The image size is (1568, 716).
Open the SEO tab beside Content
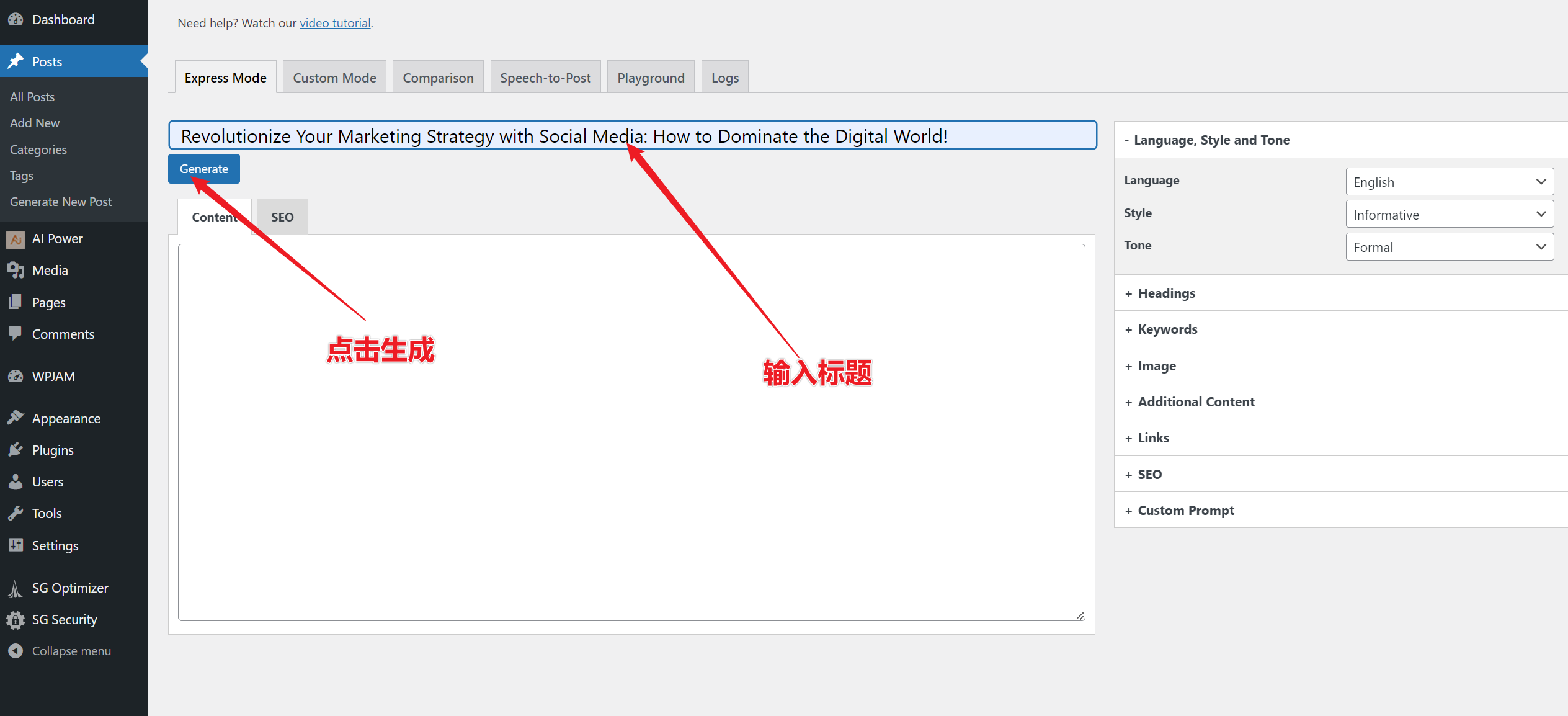tap(282, 217)
